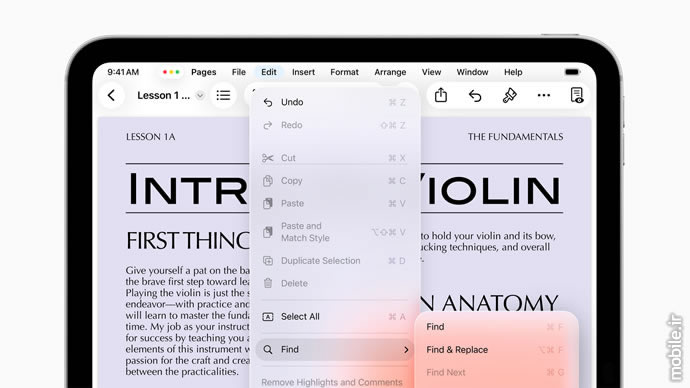The image size is (690, 388).
Task: Choose Delete in the Edit menu
Action: 334,284
